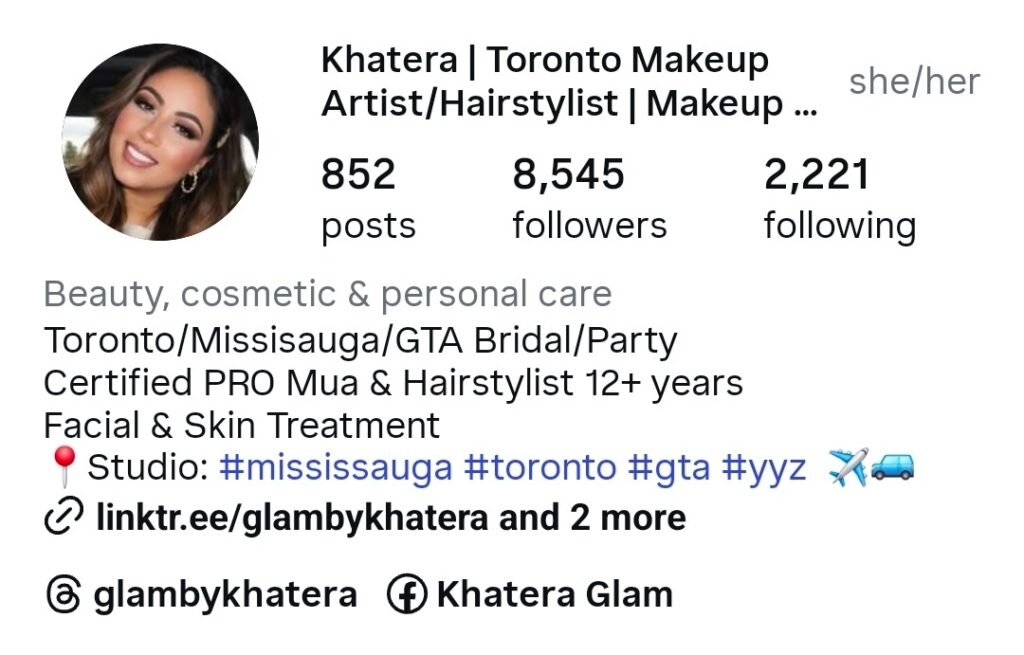Open the Khatera Glam Facebook page
This screenshot has width=1024, height=655.
554,594
